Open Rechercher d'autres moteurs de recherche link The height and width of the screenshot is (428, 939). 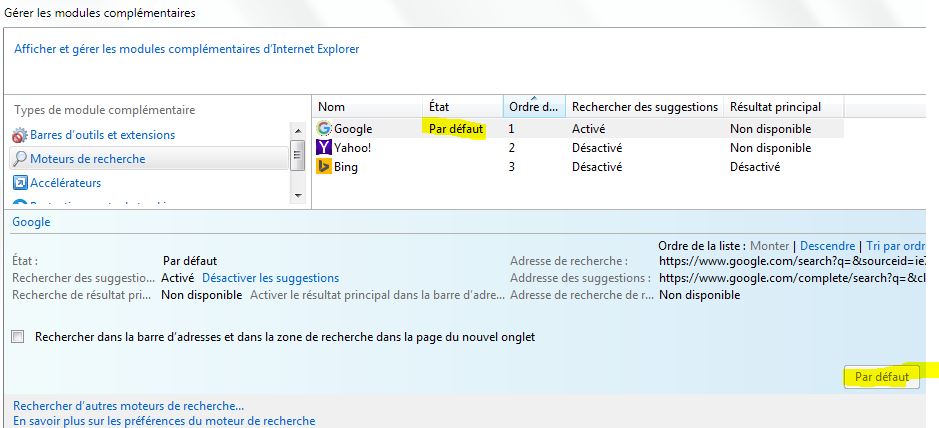[x=129, y=406]
